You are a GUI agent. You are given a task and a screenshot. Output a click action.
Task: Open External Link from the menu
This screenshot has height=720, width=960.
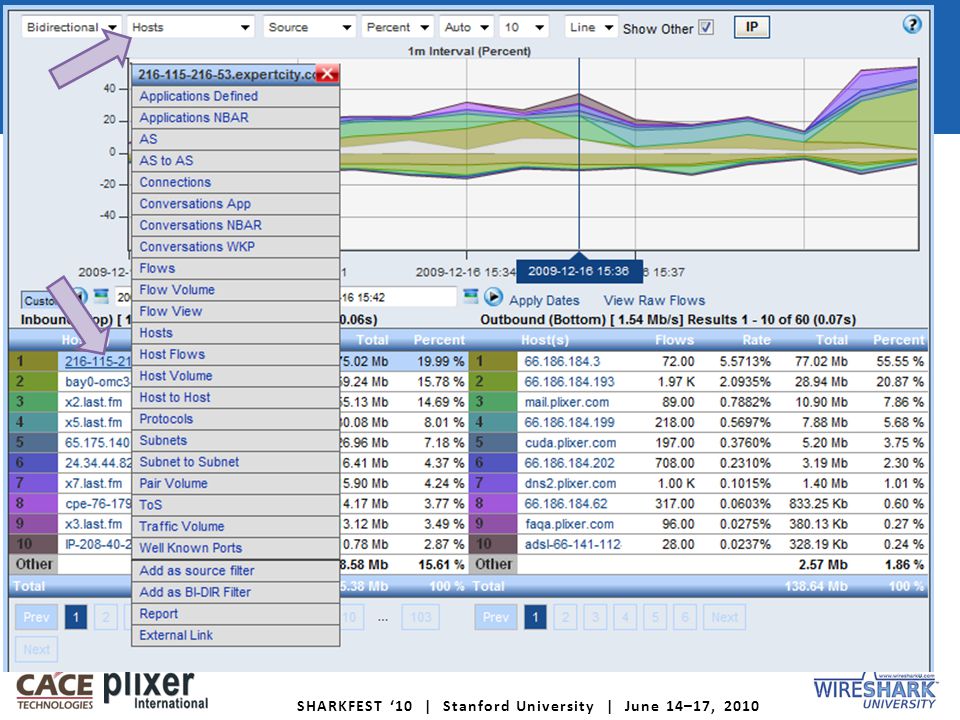236,635
